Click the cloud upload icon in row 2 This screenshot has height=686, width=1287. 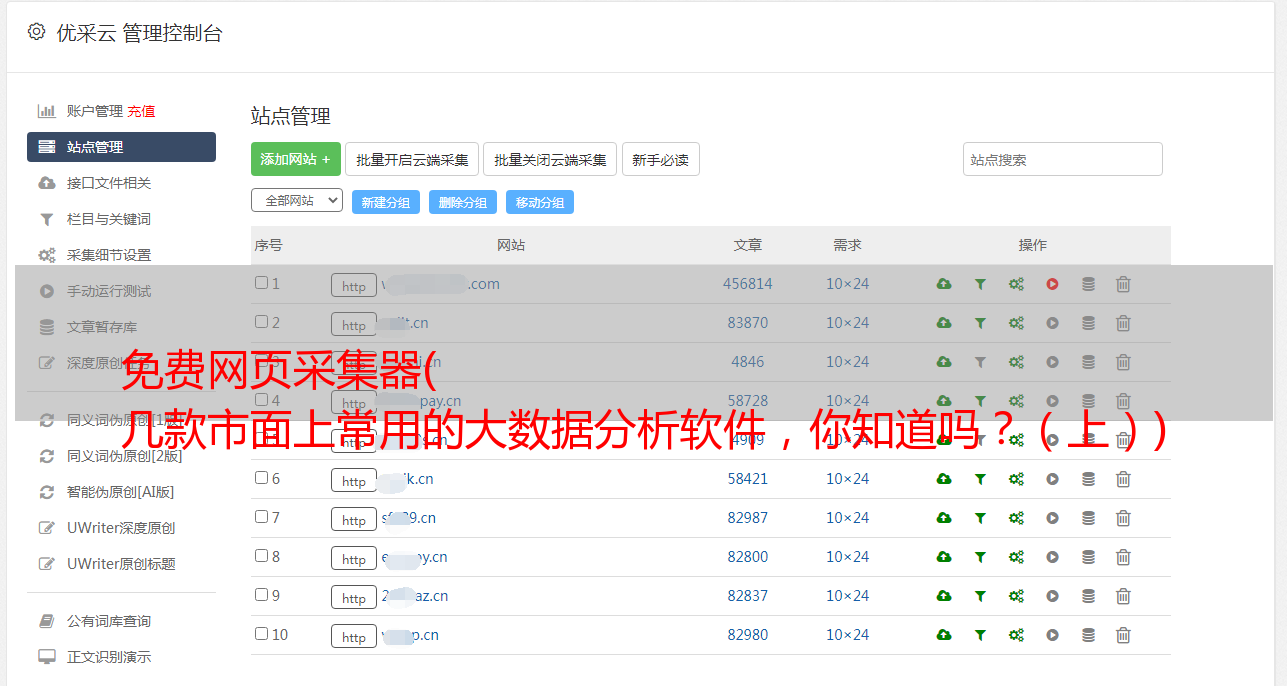pos(944,323)
